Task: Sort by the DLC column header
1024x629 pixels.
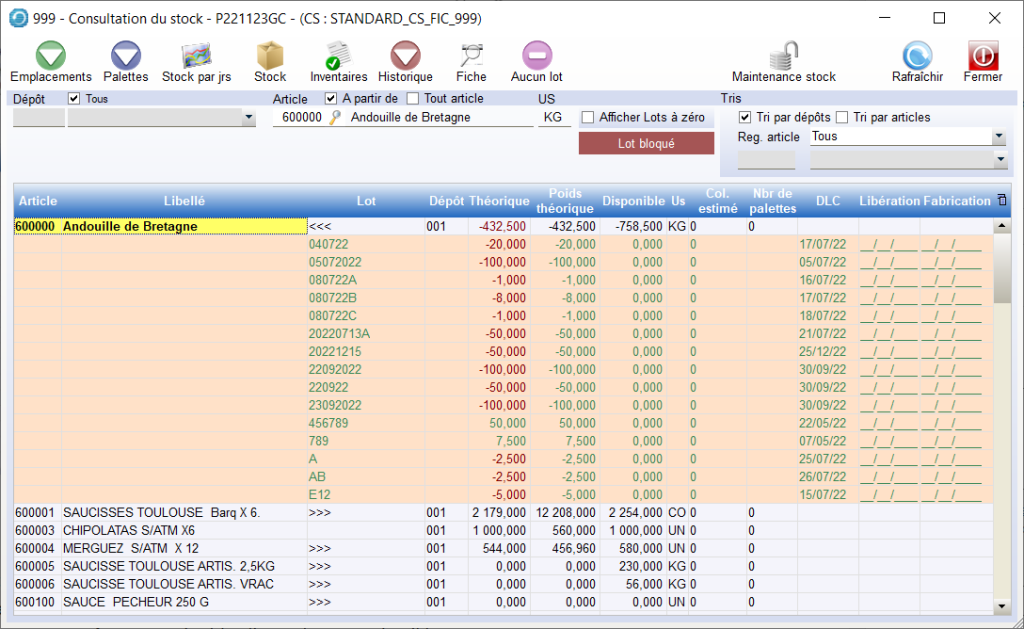Action: (827, 201)
